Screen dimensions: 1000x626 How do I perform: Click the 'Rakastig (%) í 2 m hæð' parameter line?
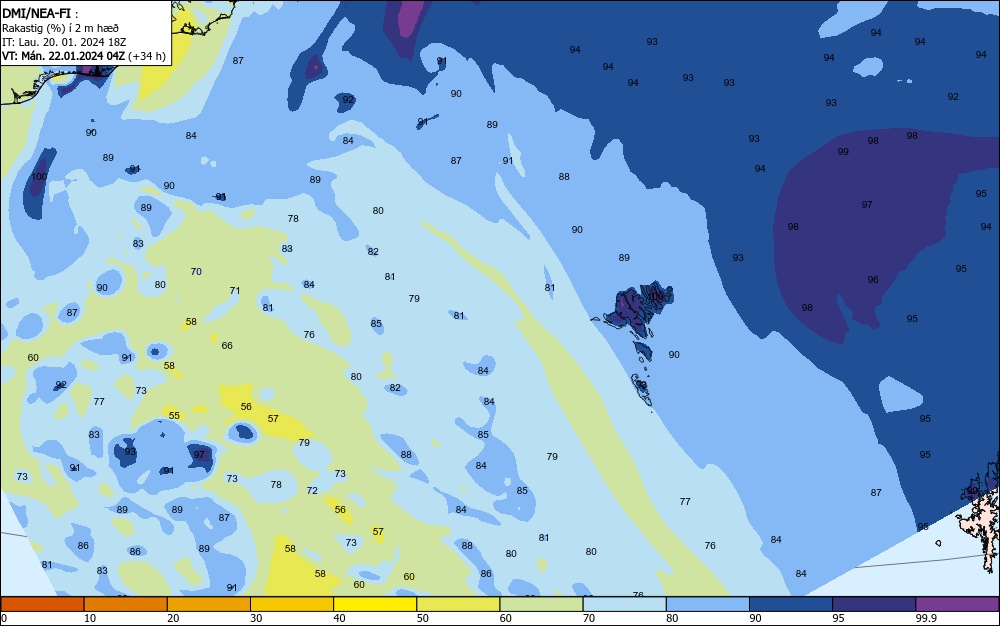point(61,28)
